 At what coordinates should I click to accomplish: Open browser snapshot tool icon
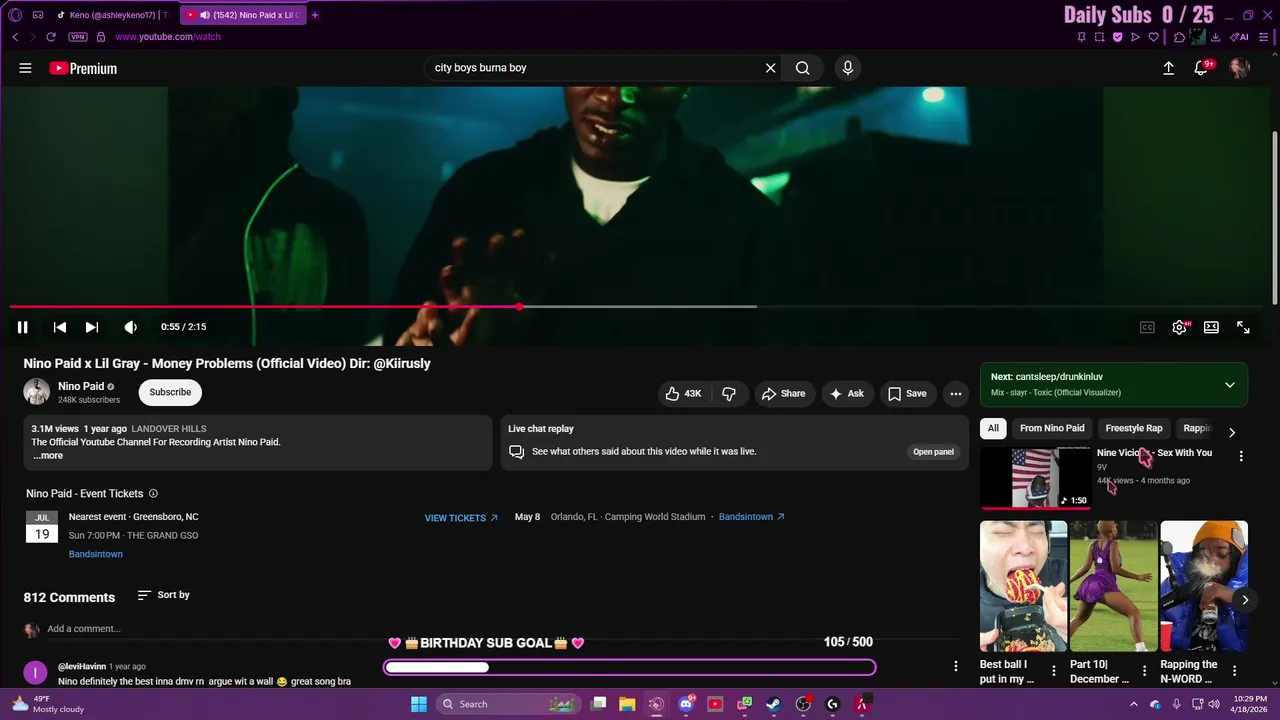point(1099,37)
